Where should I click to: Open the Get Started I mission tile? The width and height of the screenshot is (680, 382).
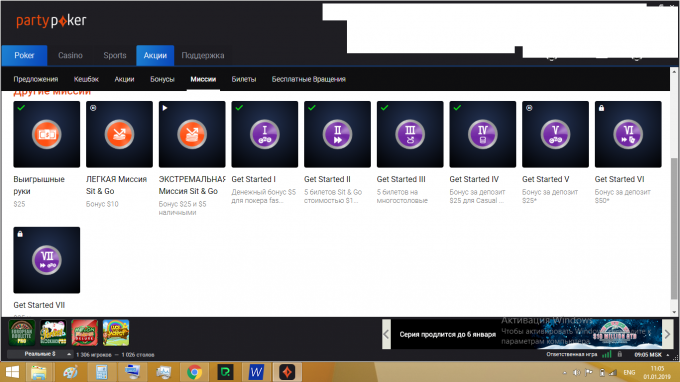[265, 134]
